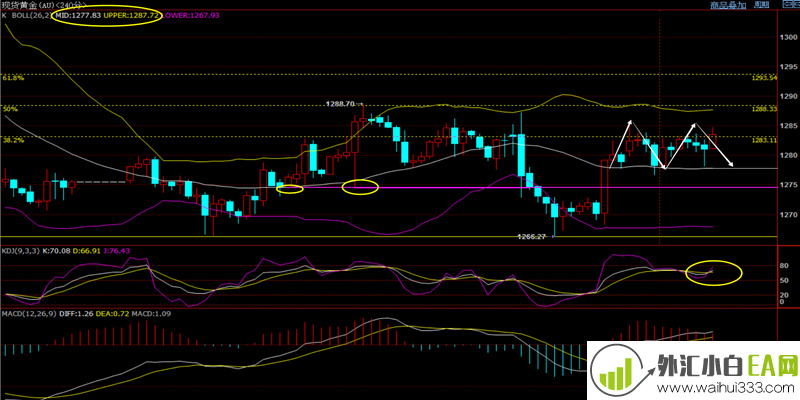Click the 38.2% Fibonacci level label

(x=13, y=140)
